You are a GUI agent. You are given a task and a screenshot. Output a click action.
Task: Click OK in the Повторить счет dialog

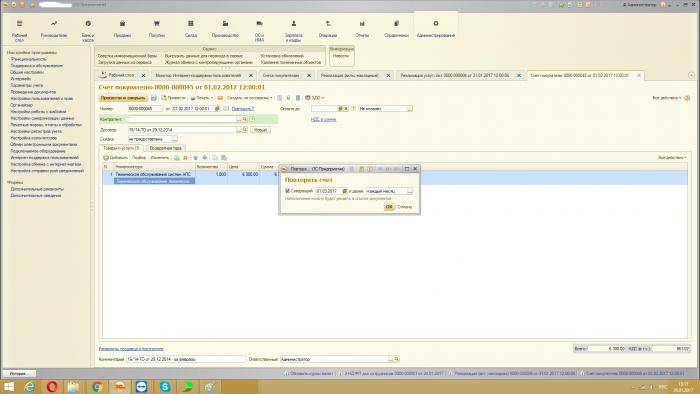click(389, 207)
